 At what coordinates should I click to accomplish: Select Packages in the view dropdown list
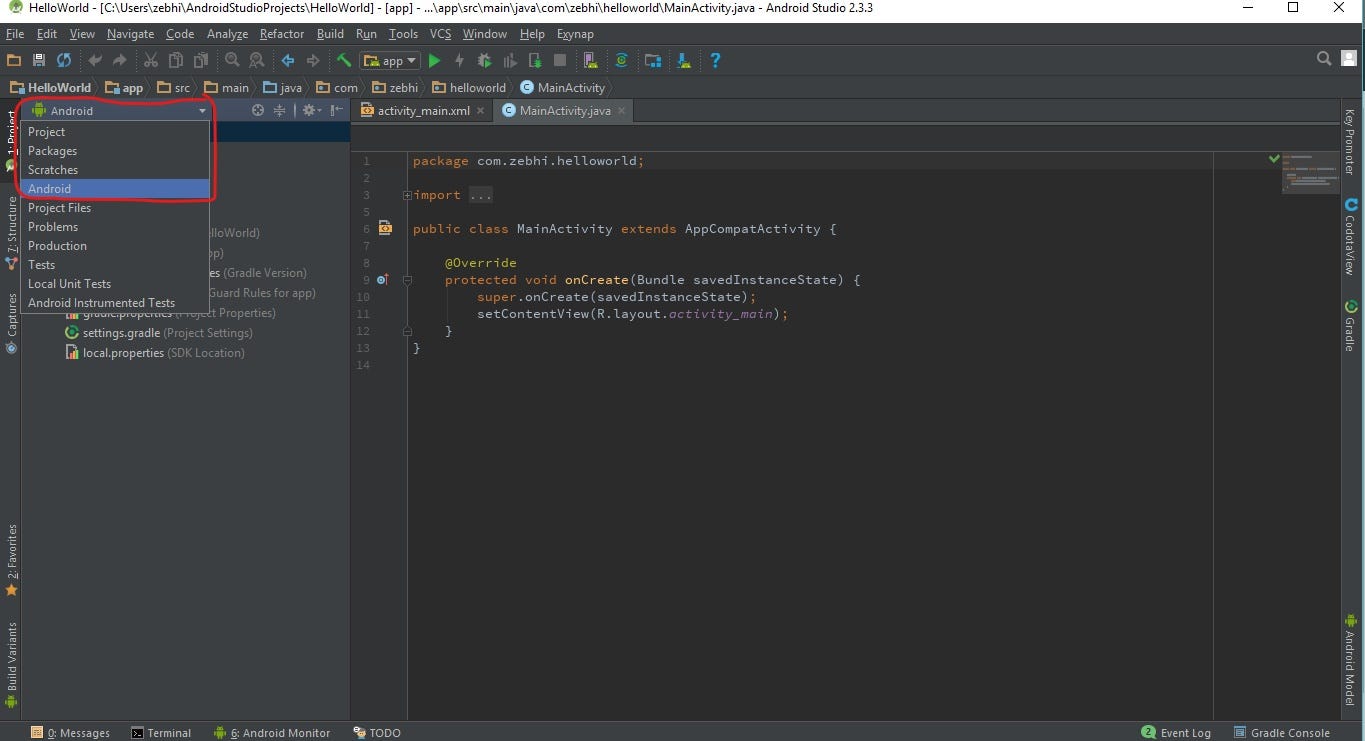(x=115, y=151)
